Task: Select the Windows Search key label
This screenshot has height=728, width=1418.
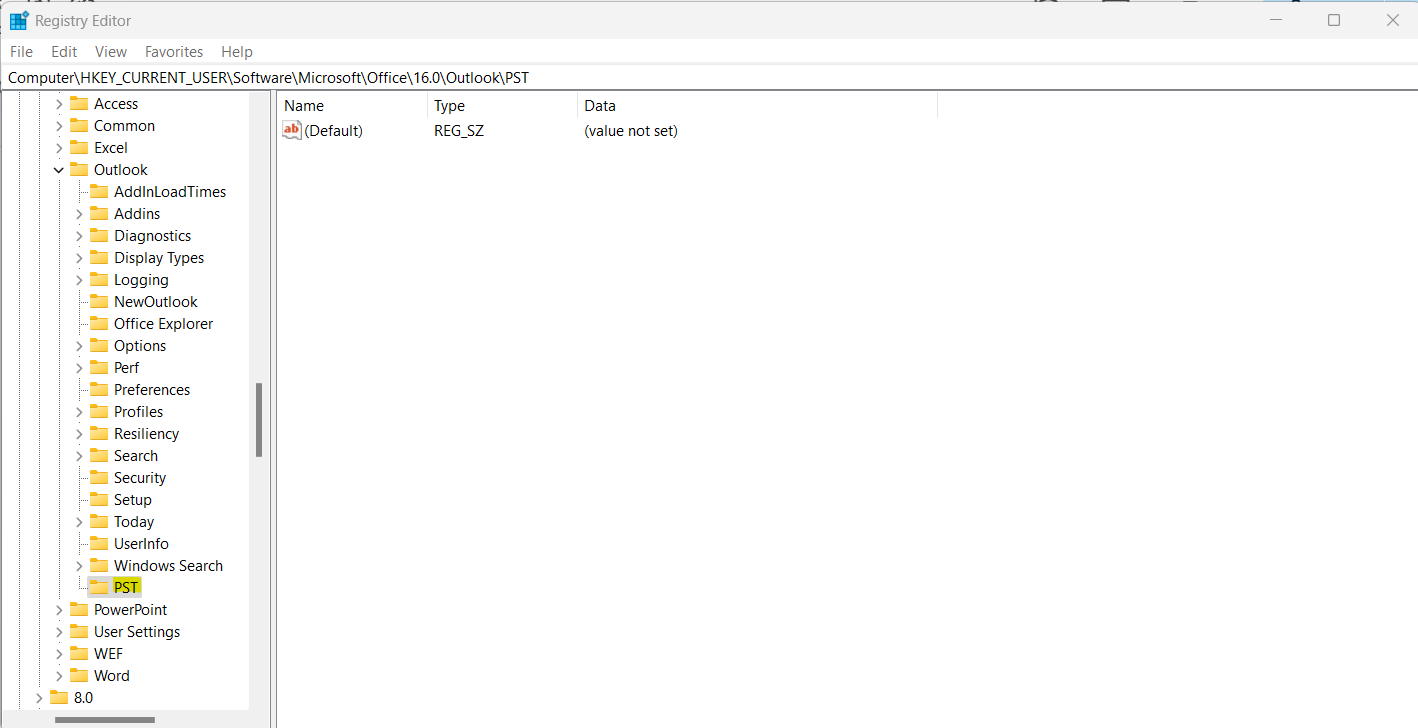Action: (x=168, y=565)
